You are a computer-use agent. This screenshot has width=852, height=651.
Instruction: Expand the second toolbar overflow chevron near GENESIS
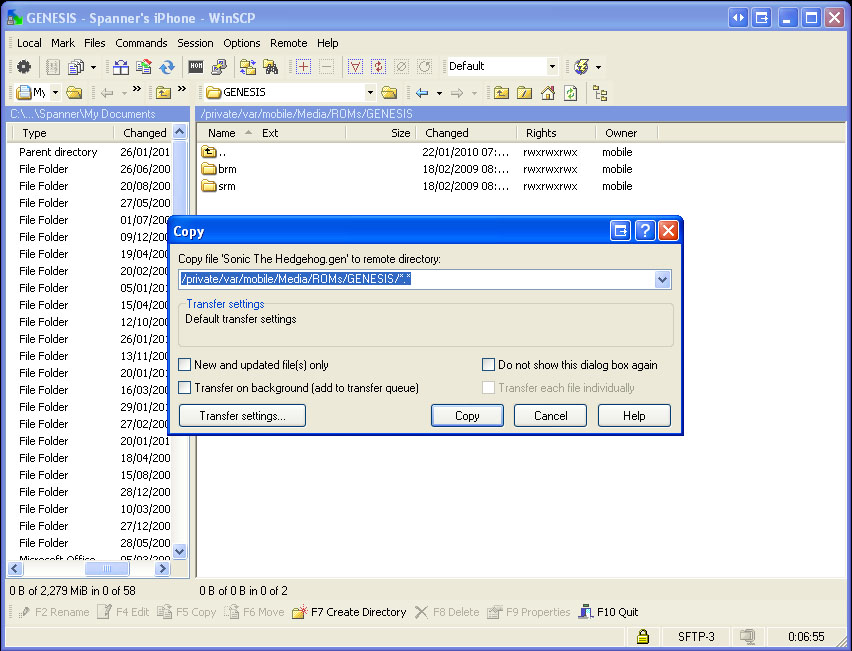point(182,89)
